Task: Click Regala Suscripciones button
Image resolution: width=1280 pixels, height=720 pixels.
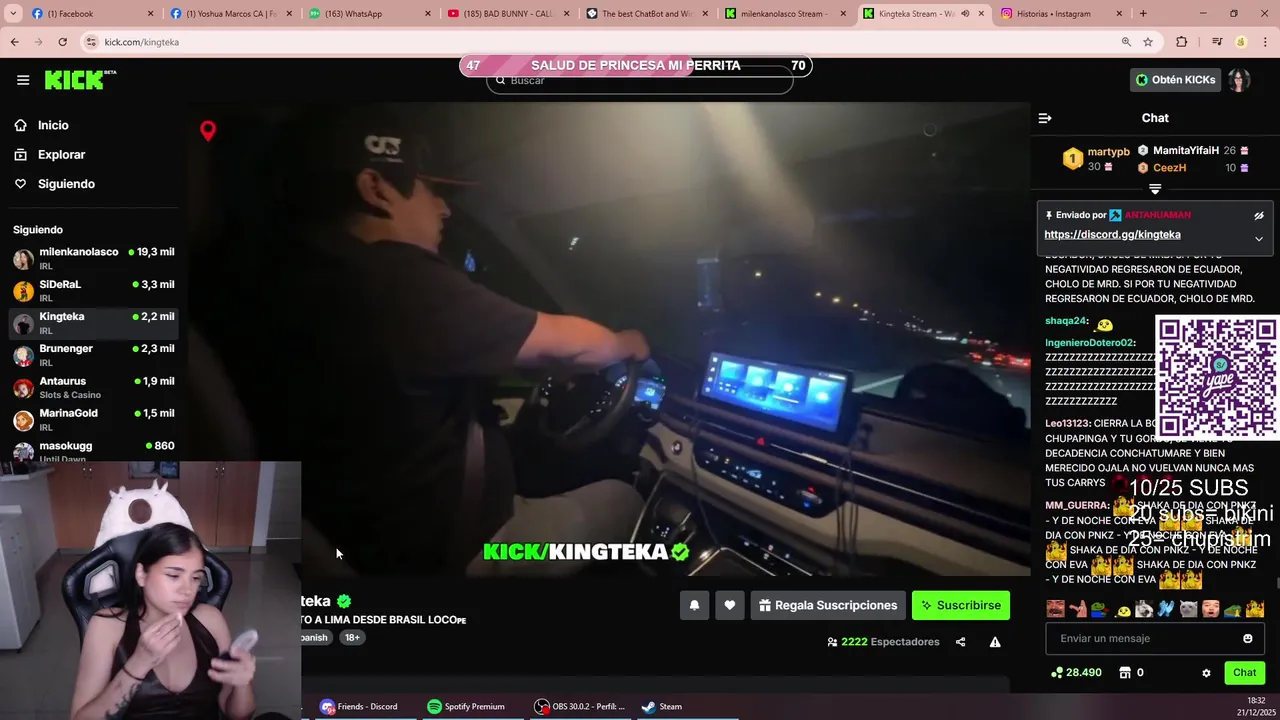Action: pos(828,605)
